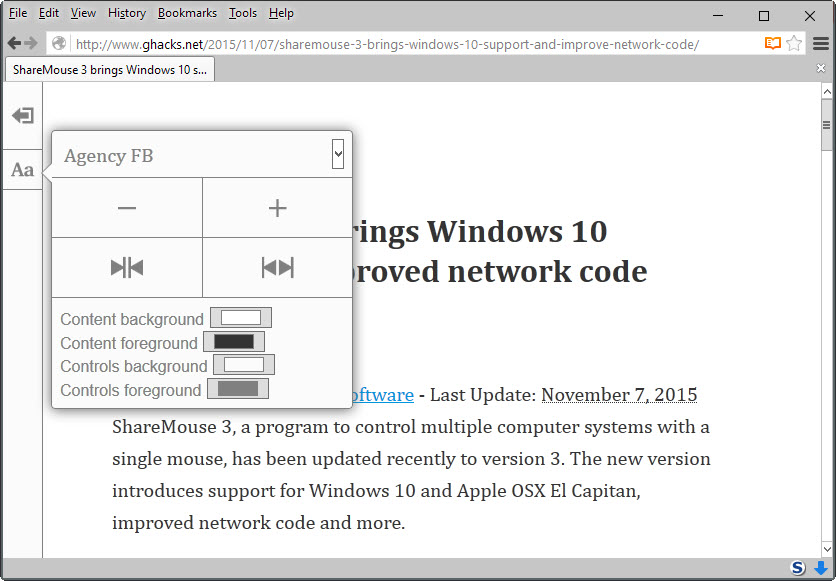This screenshot has width=836, height=581.
Task: Open the View menu
Action: pyautogui.click(x=83, y=13)
